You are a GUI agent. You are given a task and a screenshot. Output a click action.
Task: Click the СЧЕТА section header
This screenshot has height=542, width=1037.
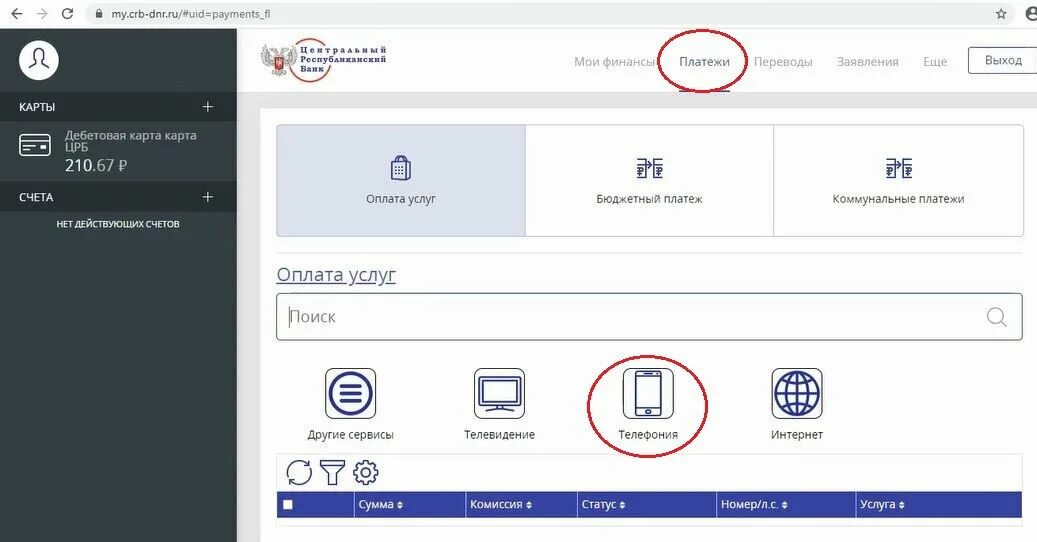click(36, 197)
